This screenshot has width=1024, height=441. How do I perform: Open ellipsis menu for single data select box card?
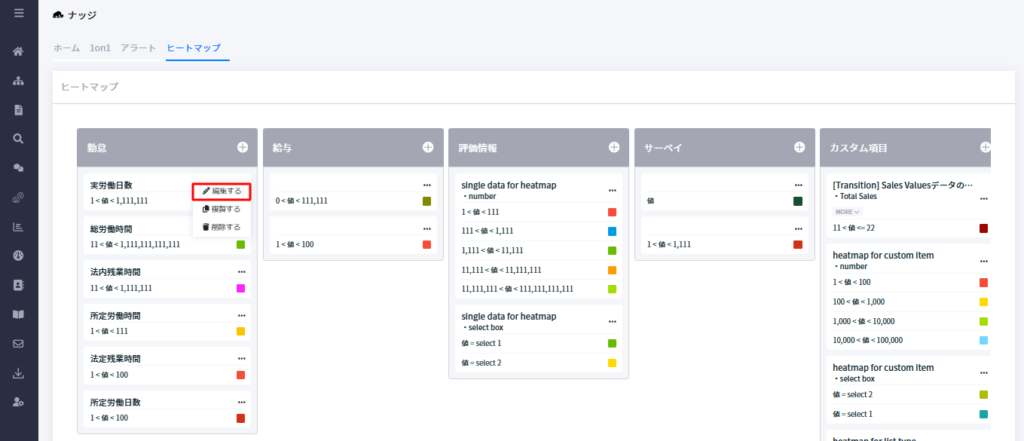(x=612, y=321)
